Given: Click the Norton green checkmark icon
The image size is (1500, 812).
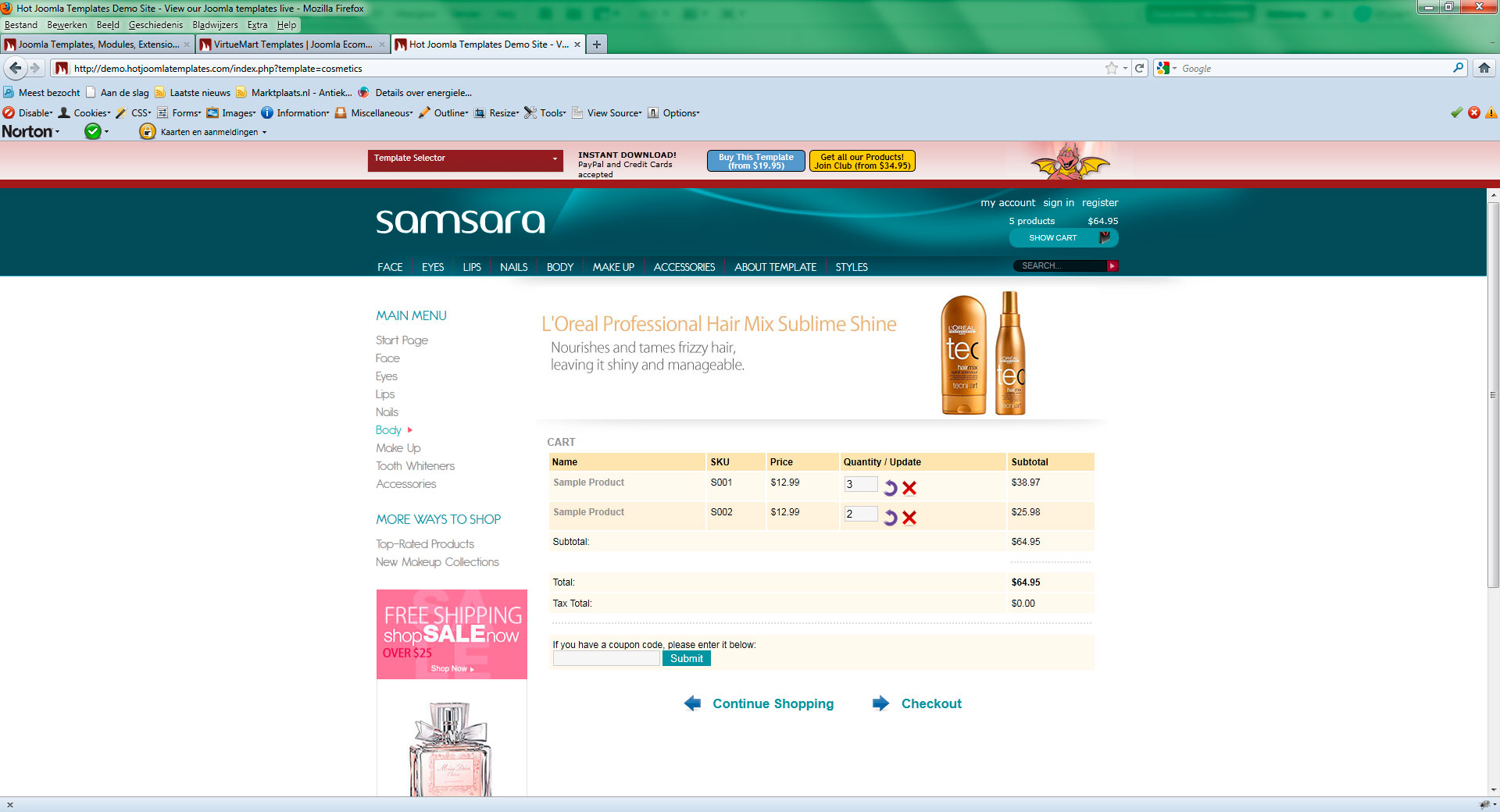Looking at the screenshot, I should point(93,131).
